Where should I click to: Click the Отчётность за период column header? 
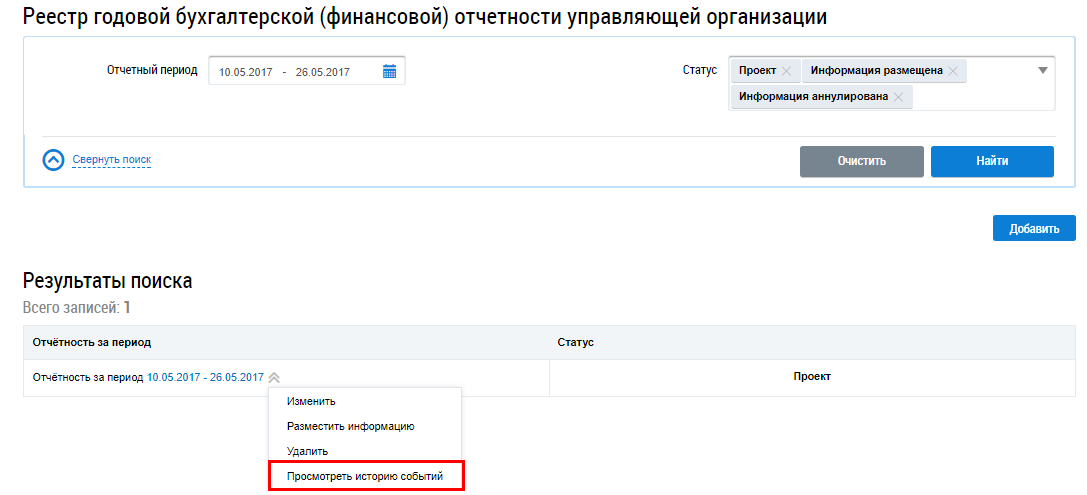(92, 342)
